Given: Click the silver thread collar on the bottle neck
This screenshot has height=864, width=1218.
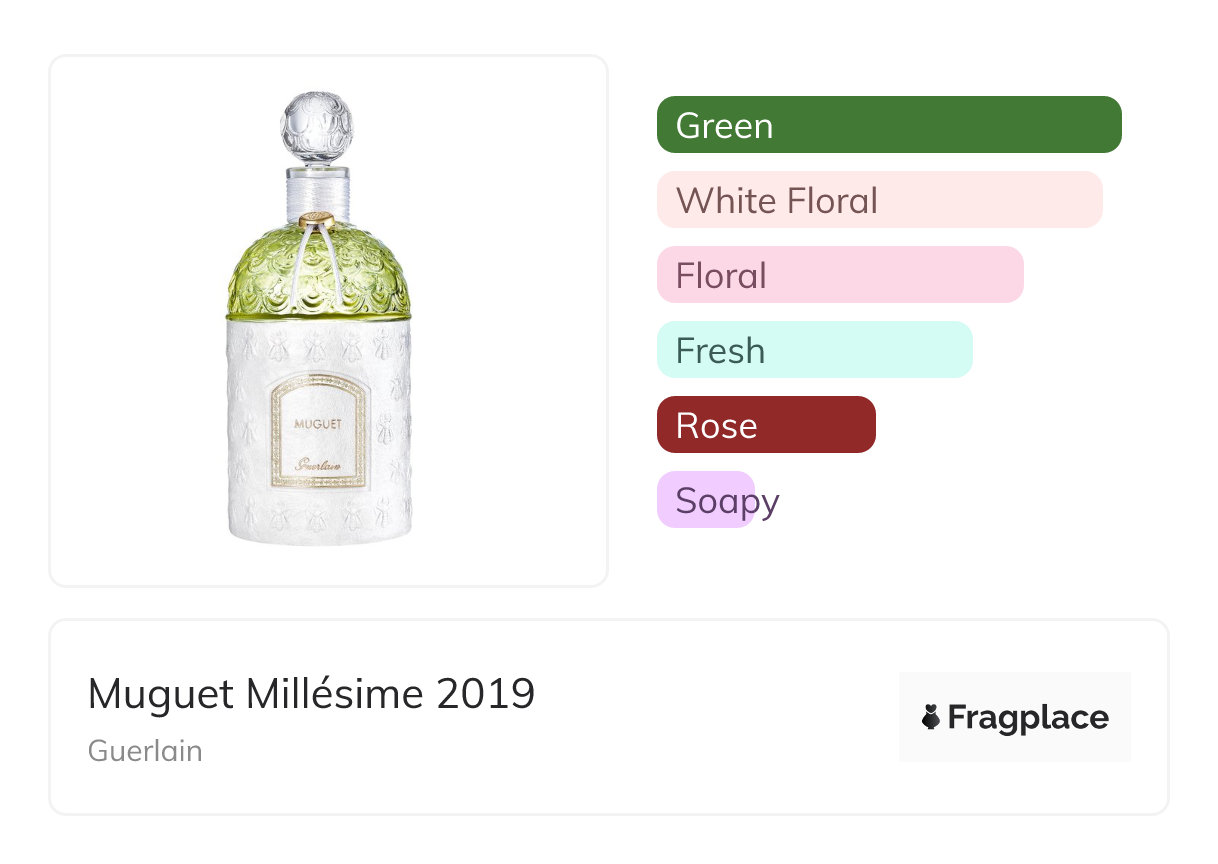Looking at the screenshot, I should 318,190.
